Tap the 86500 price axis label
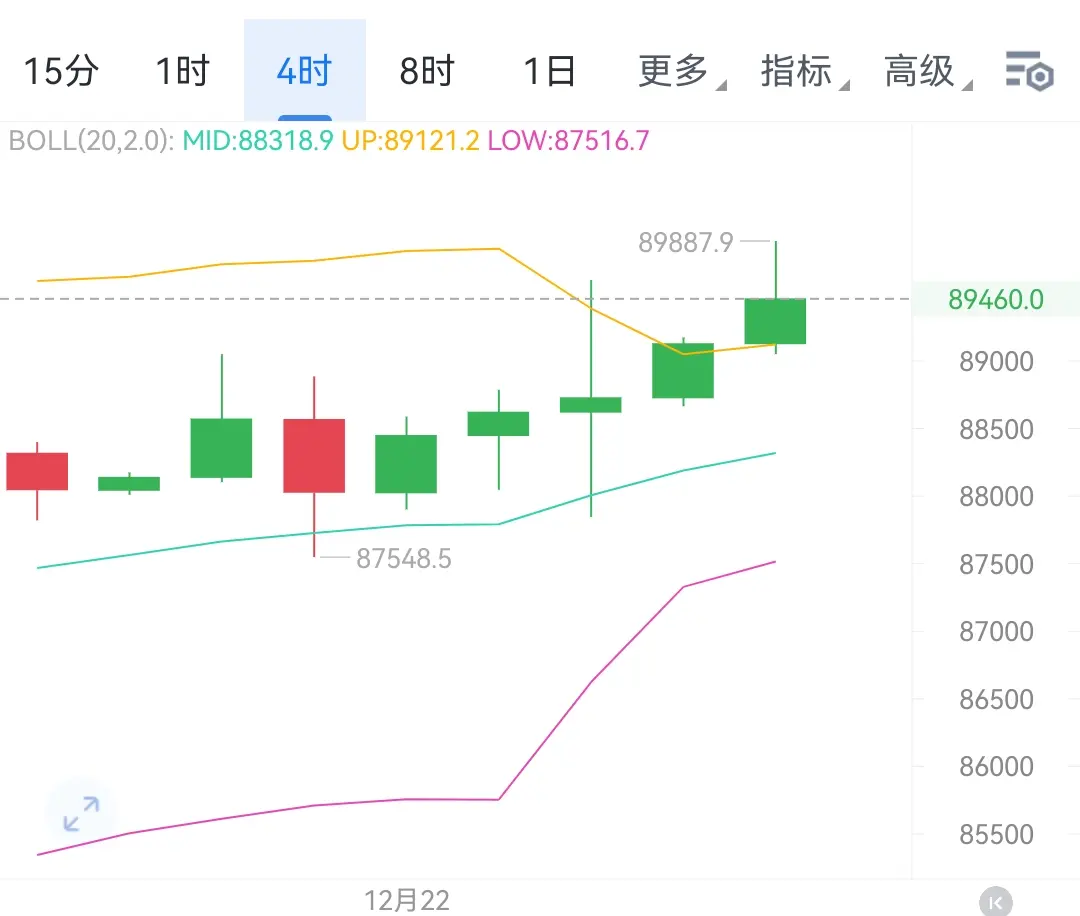The height and width of the screenshot is (916, 1080). [996, 700]
